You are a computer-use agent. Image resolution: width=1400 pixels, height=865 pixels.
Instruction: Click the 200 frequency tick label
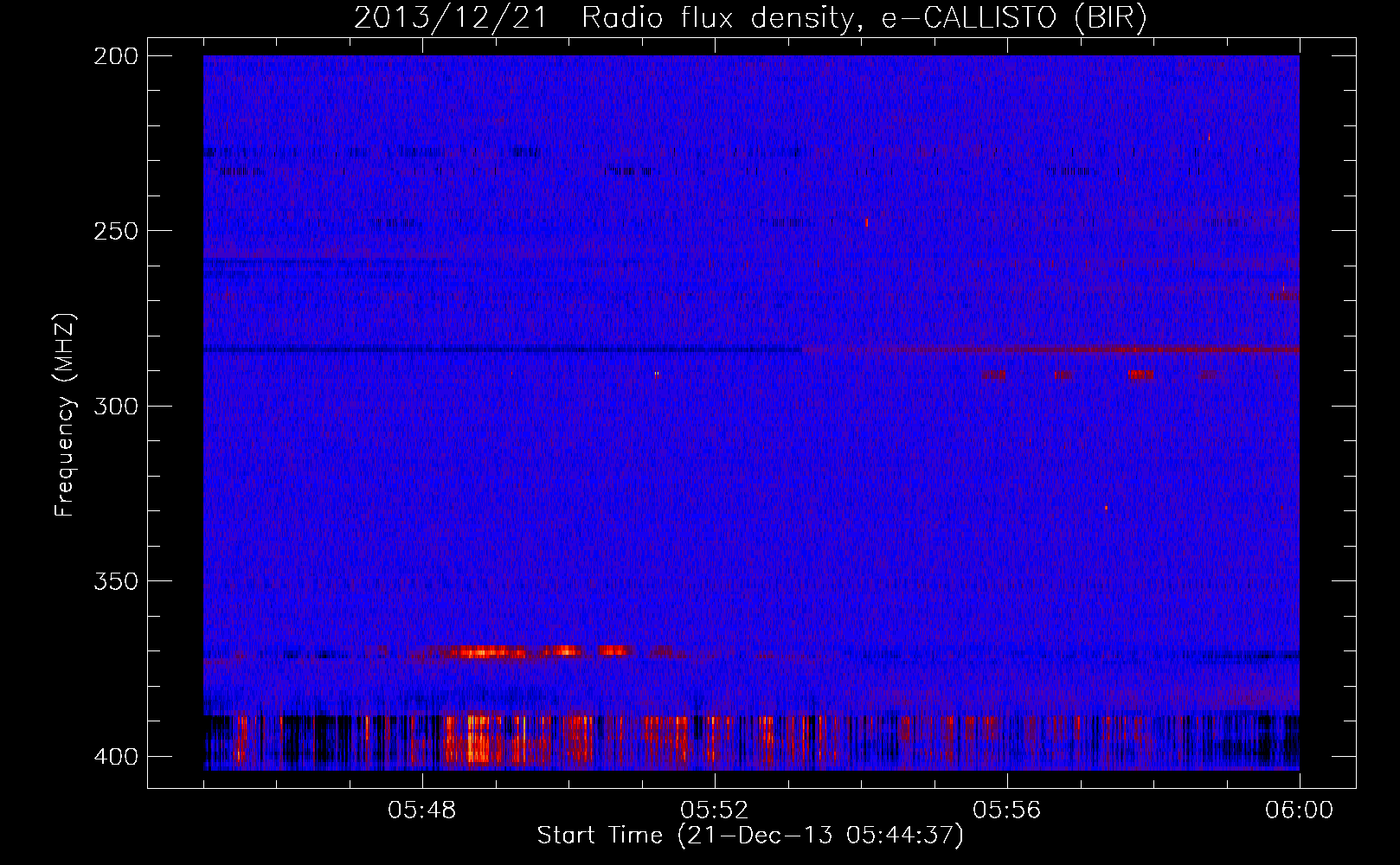click(x=115, y=56)
